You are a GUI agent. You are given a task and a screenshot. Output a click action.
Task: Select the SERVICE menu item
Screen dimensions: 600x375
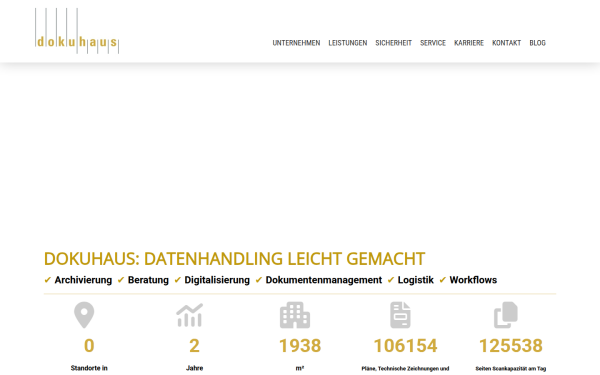coord(433,43)
